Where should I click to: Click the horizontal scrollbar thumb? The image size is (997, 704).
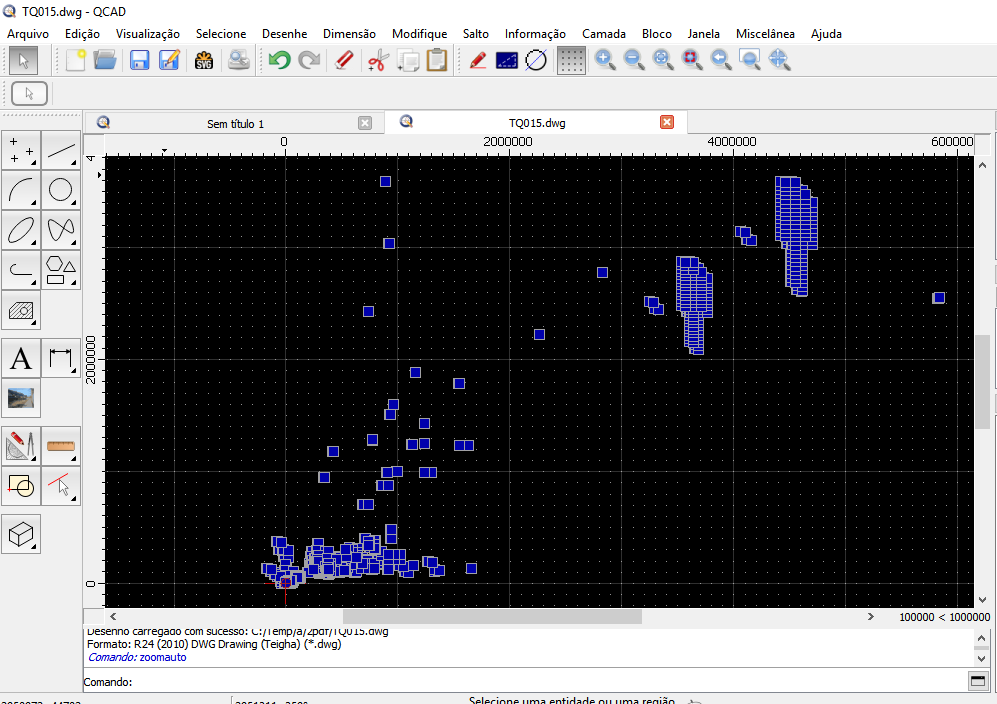tap(492, 616)
